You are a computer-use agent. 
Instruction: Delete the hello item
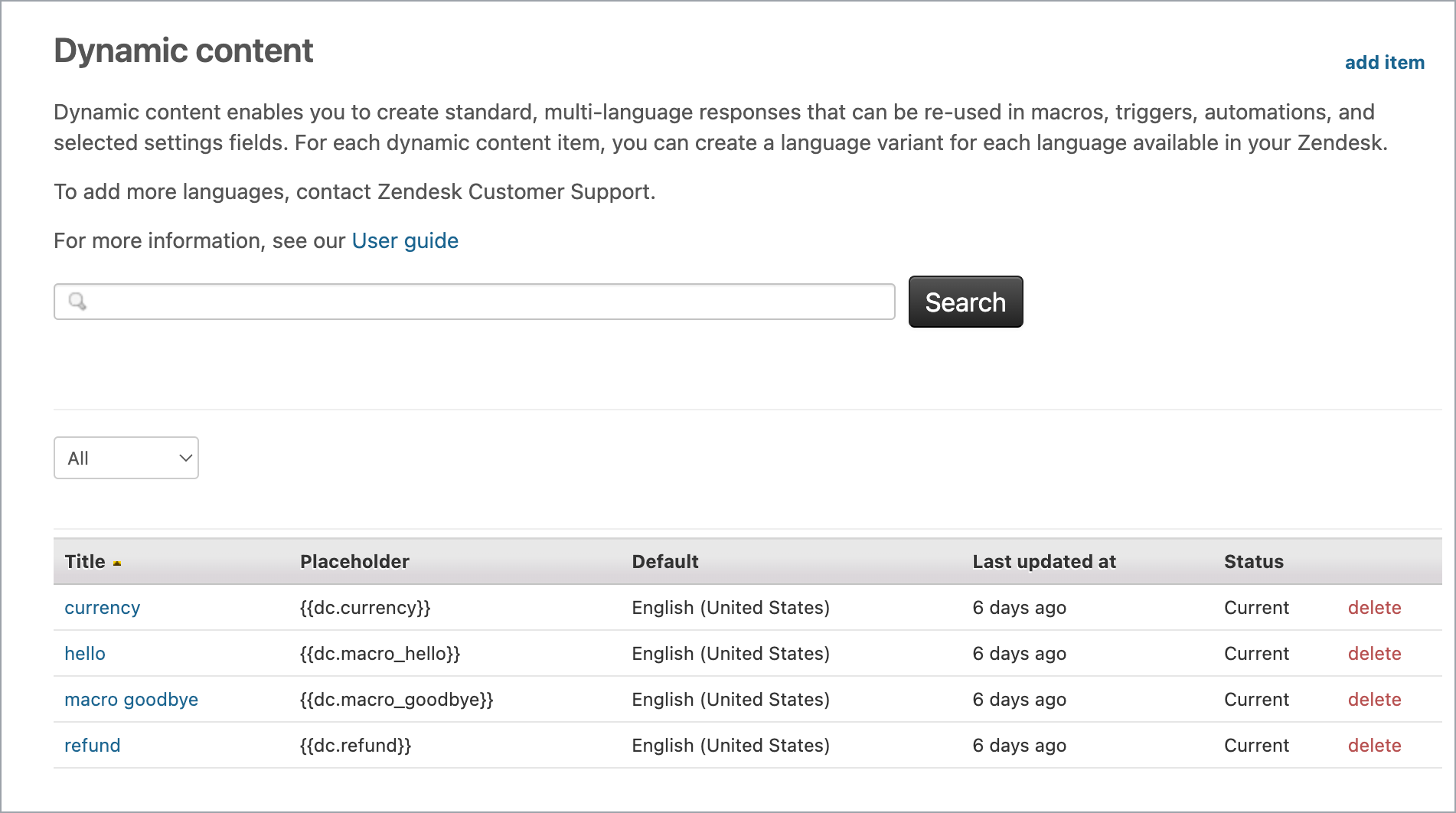coord(1374,654)
